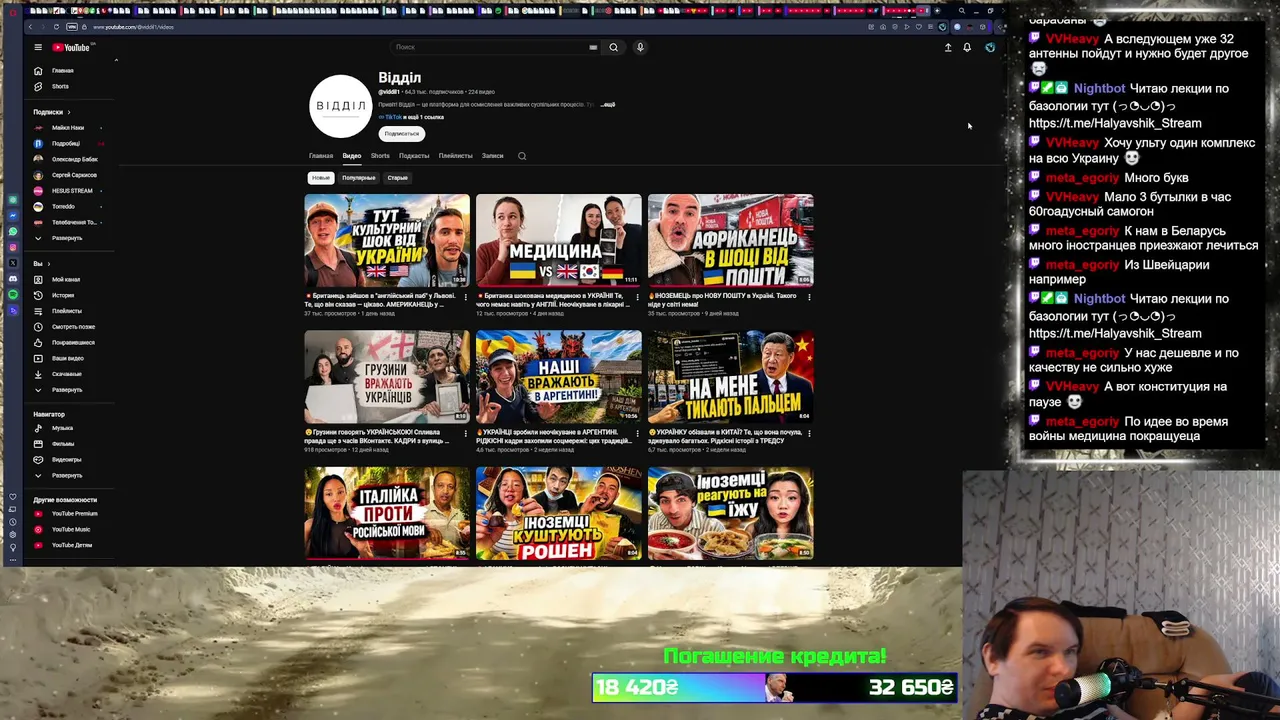This screenshot has height=720, width=1280.
Task: Open Spotify in the browser side panel
Action: pyautogui.click(x=13, y=294)
